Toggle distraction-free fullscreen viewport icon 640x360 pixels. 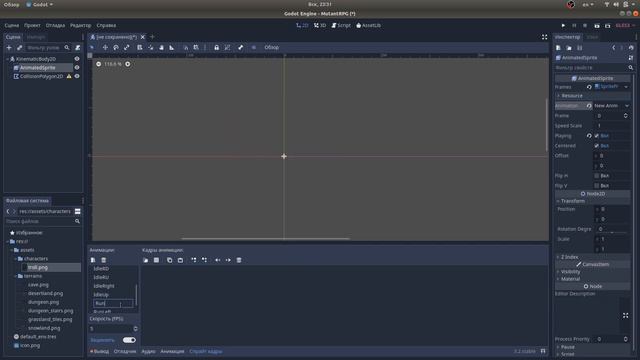coord(544,37)
